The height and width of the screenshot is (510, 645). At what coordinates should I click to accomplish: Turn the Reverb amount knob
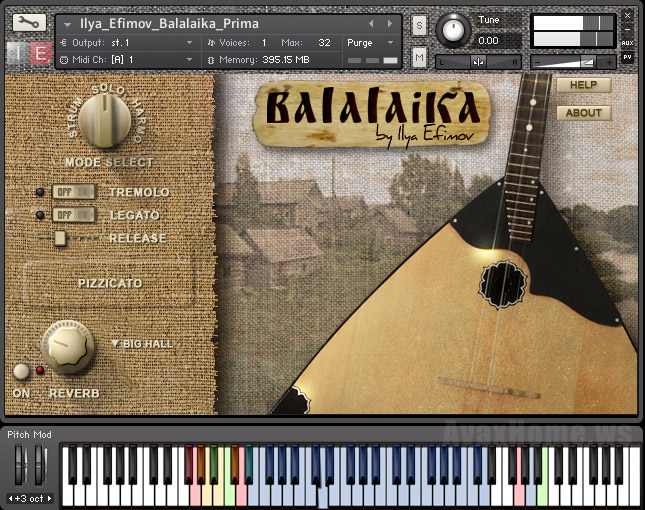[x=67, y=346]
